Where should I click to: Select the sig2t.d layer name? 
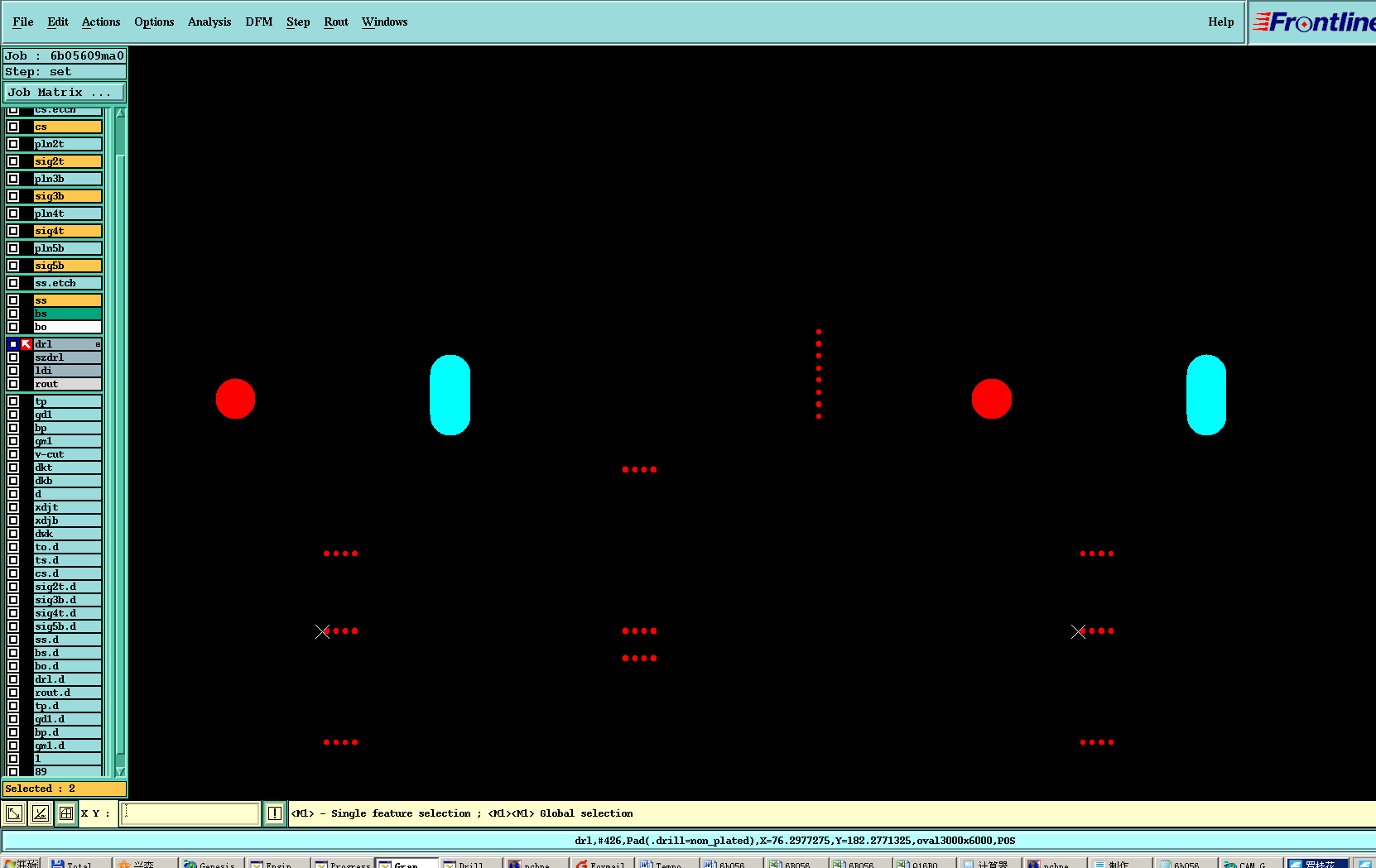coord(68,587)
